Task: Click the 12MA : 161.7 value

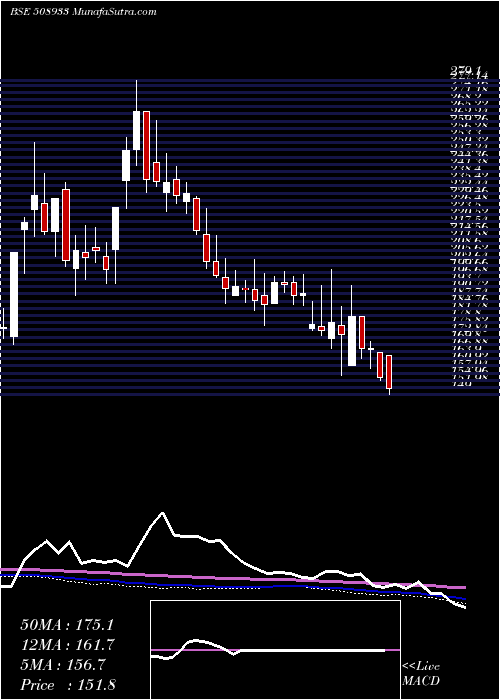Action: (x=67, y=645)
